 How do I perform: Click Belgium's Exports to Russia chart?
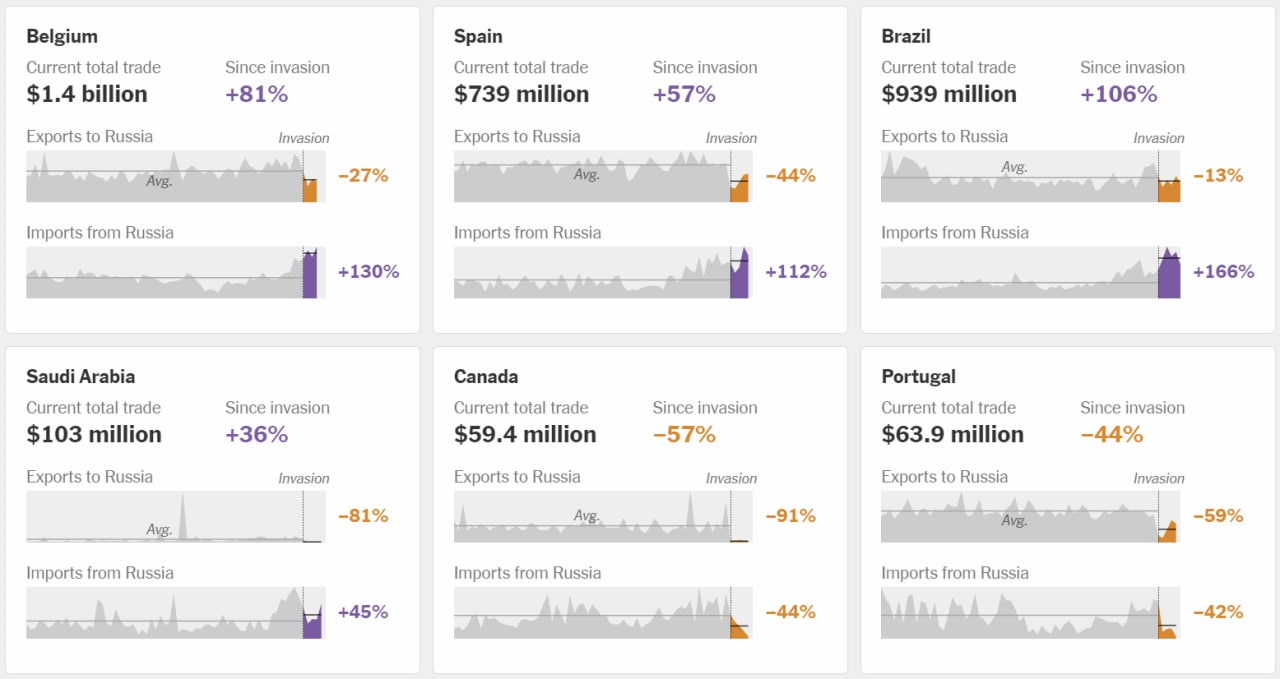pyautogui.click(x=170, y=177)
